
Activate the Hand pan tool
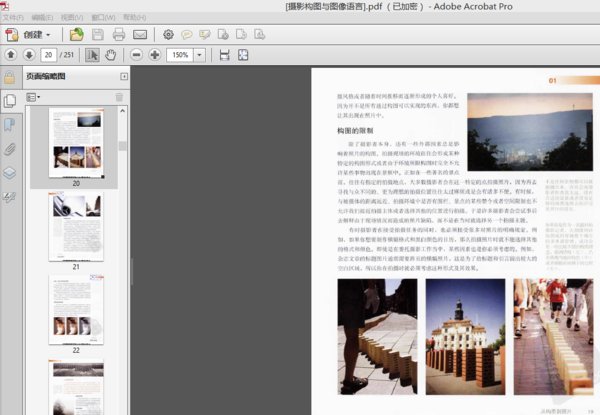(111, 54)
